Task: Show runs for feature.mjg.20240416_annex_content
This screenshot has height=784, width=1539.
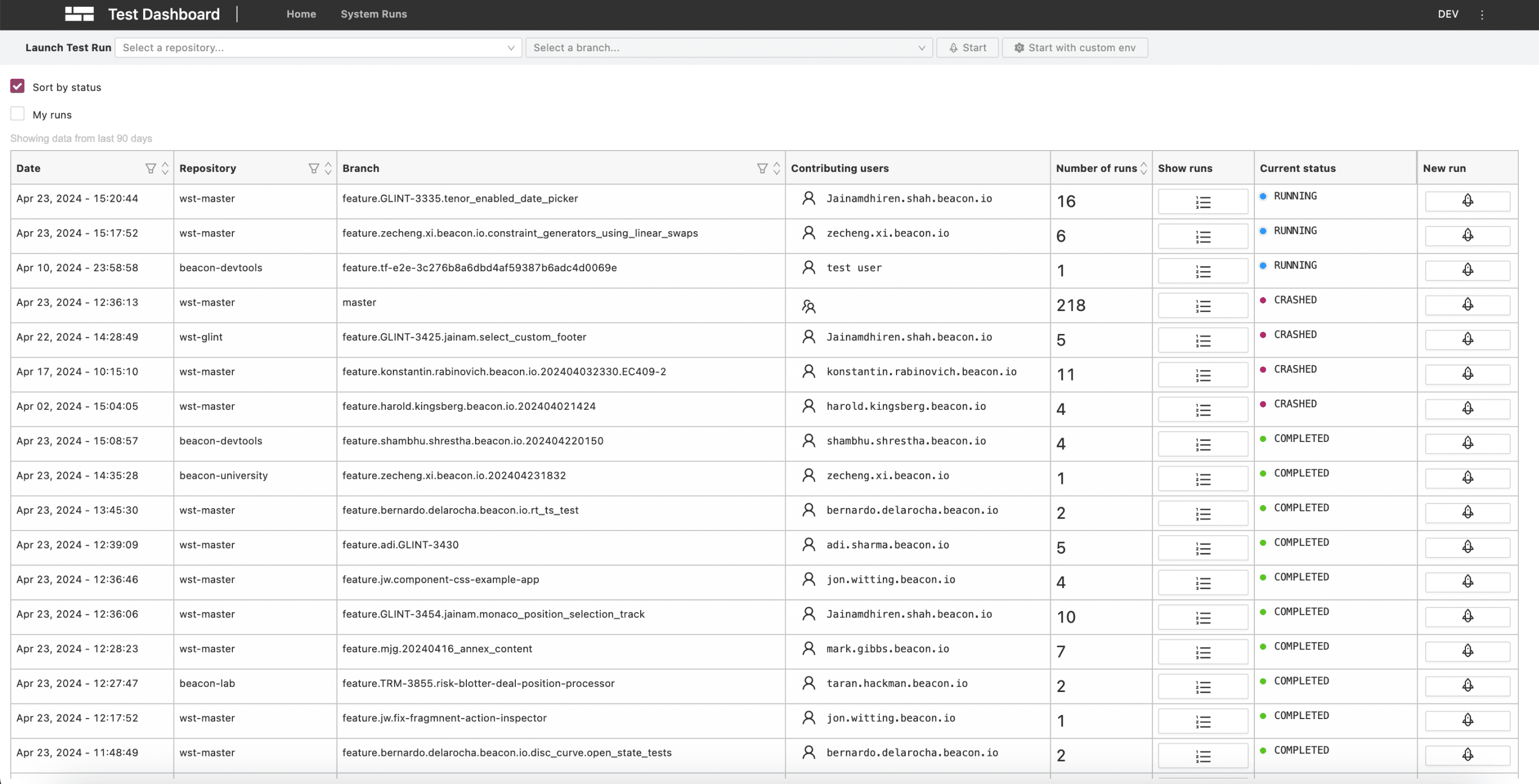Action: pos(1202,652)
